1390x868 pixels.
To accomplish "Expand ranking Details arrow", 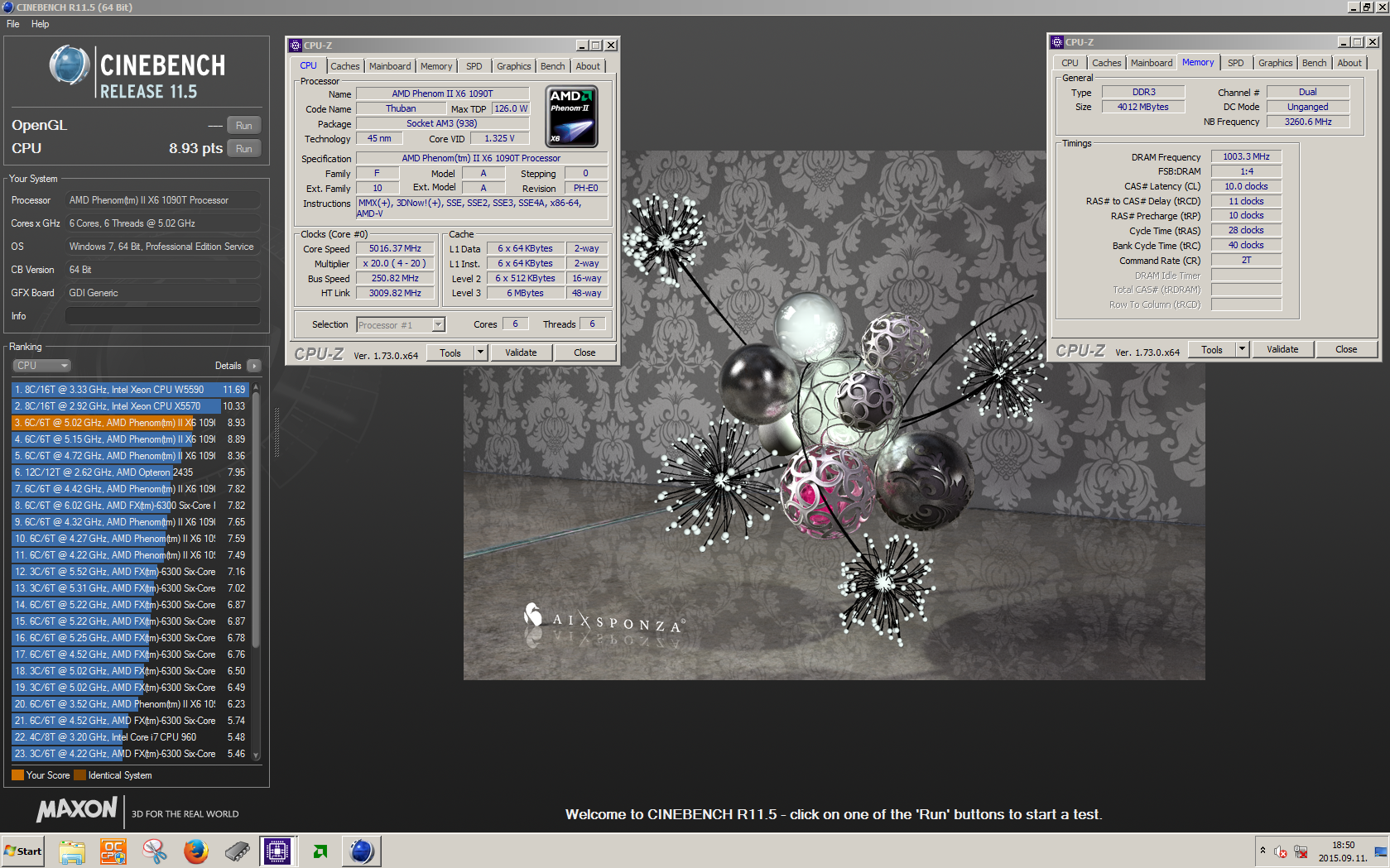I will 253,366.
